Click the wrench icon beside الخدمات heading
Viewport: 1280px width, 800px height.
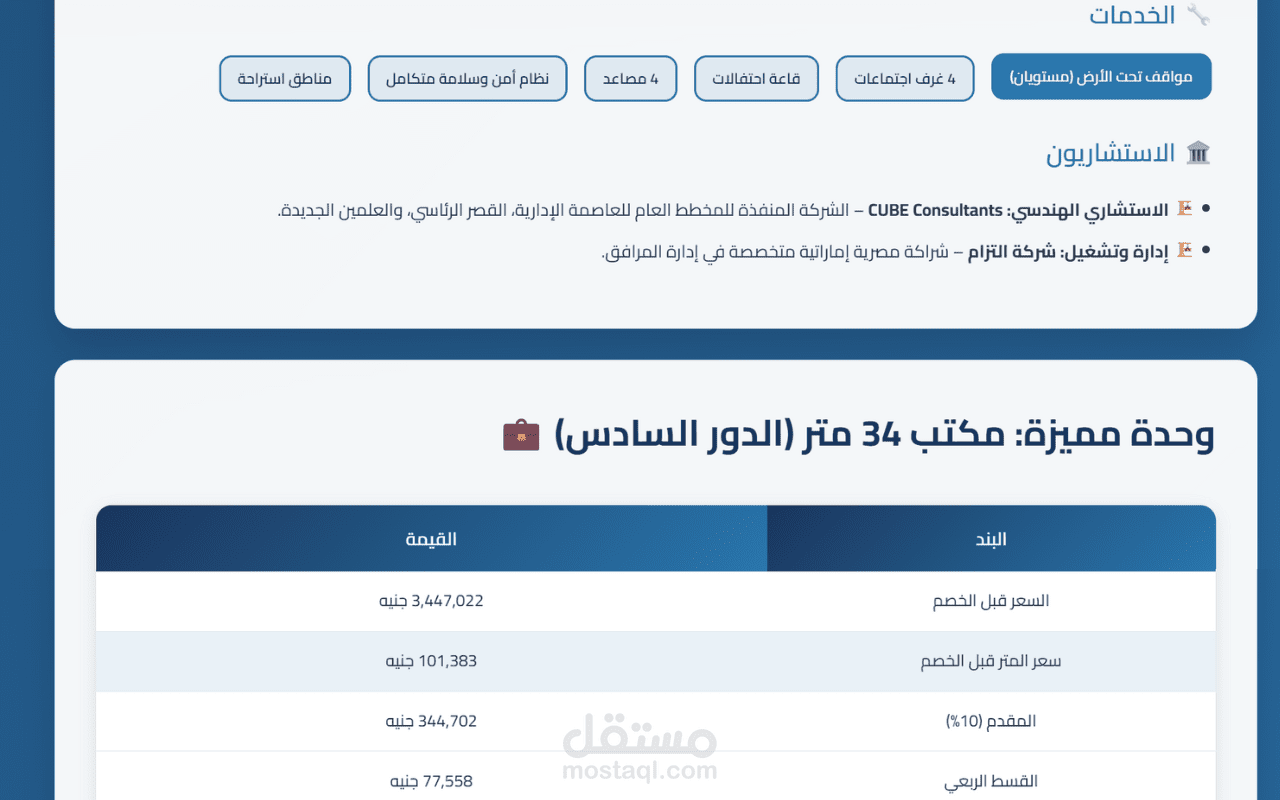click(x=1198, y=15)
